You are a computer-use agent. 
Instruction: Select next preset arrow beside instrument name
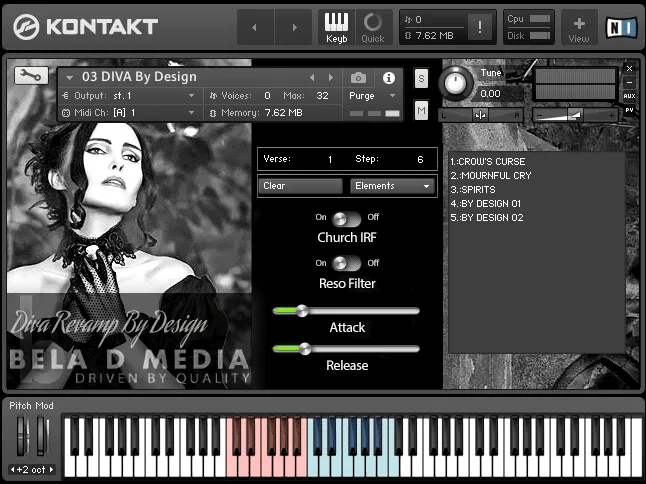[331, 77]
